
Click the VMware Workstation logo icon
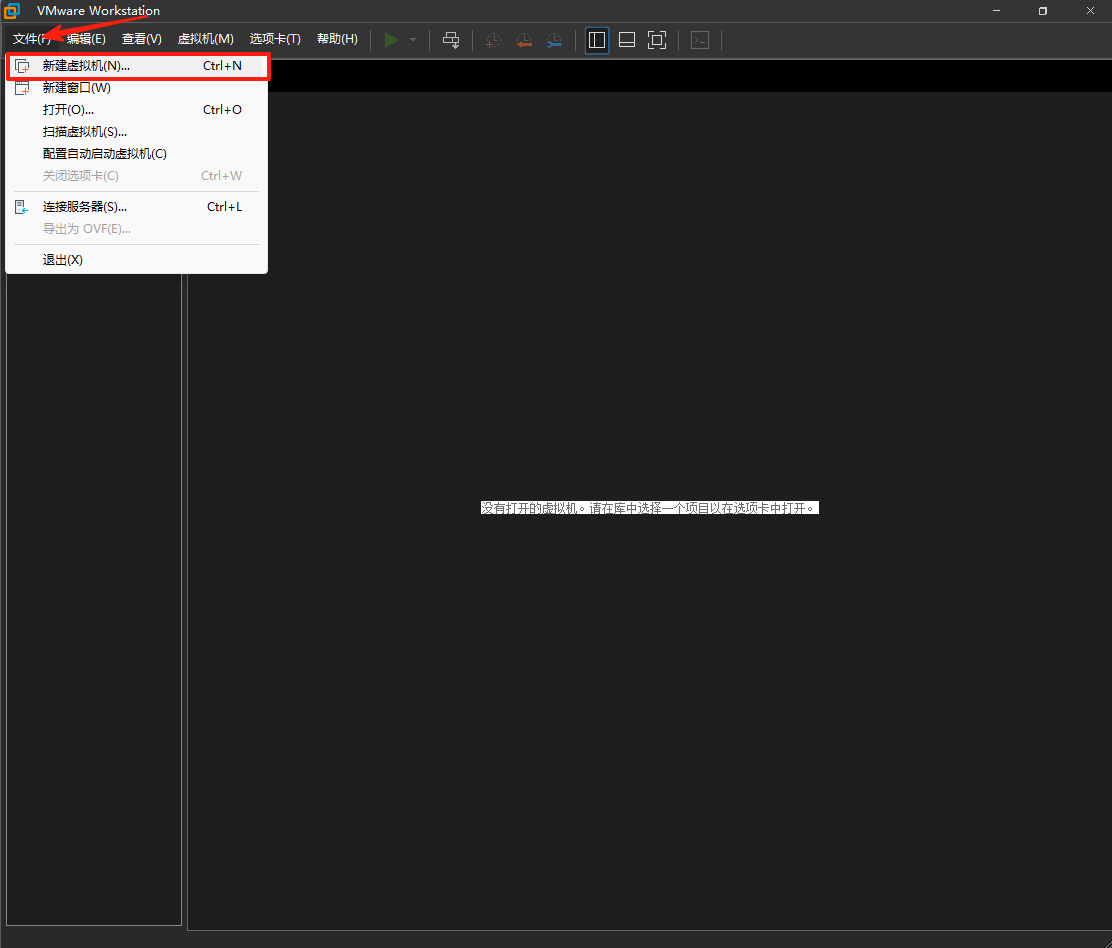[12, 11]
